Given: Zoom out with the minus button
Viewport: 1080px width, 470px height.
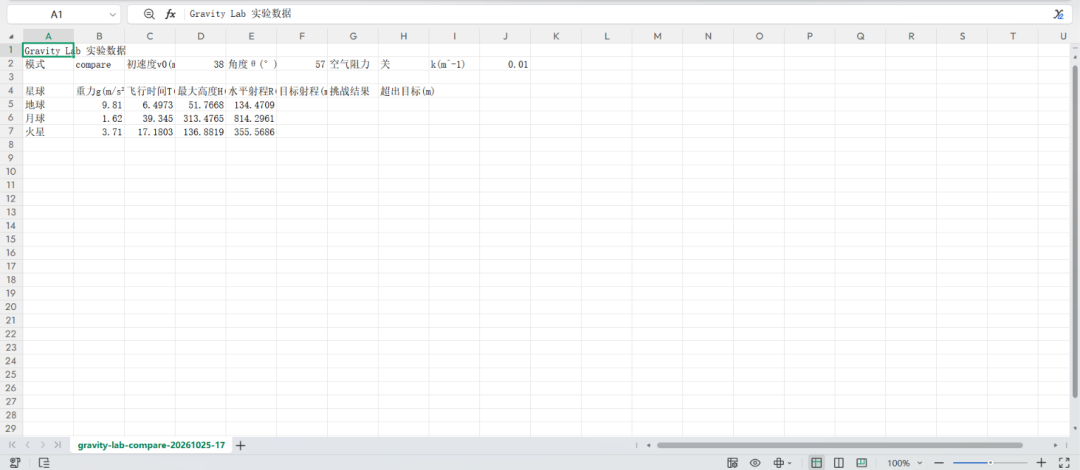Looking at the screenshot, I should (x=938, y=463).
